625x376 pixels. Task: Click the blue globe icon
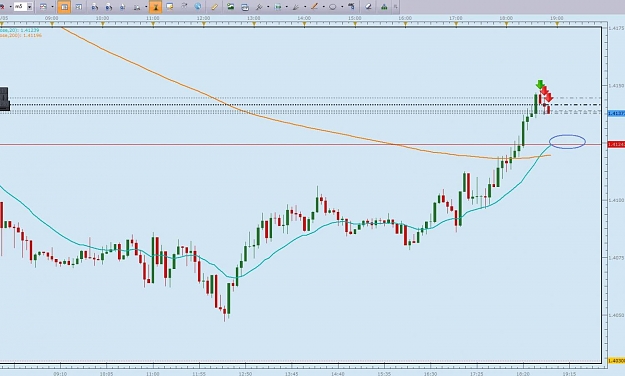[198, 6]
